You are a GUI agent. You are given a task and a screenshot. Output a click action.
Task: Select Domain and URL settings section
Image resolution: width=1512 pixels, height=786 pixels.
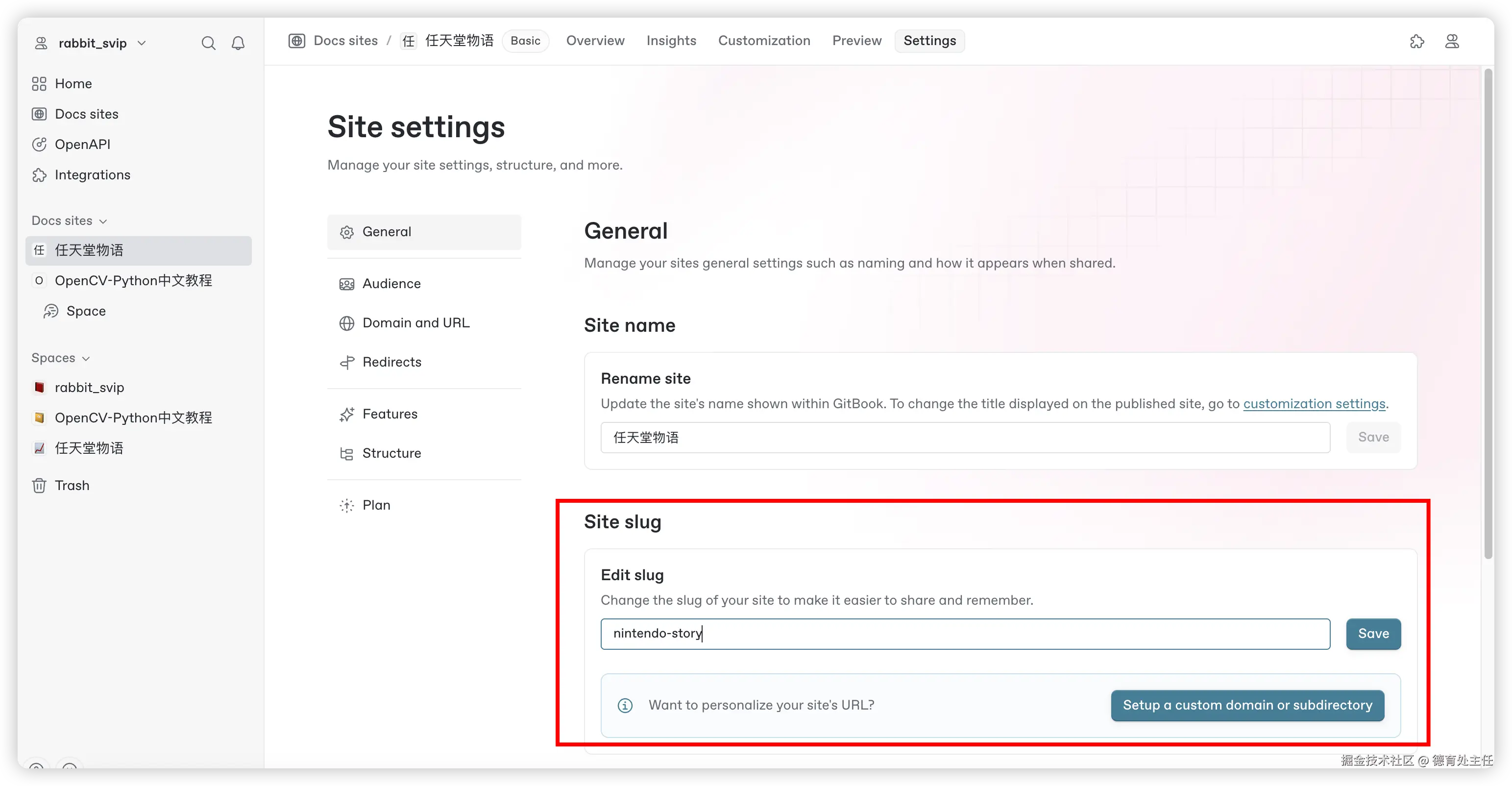coord(415,323)
